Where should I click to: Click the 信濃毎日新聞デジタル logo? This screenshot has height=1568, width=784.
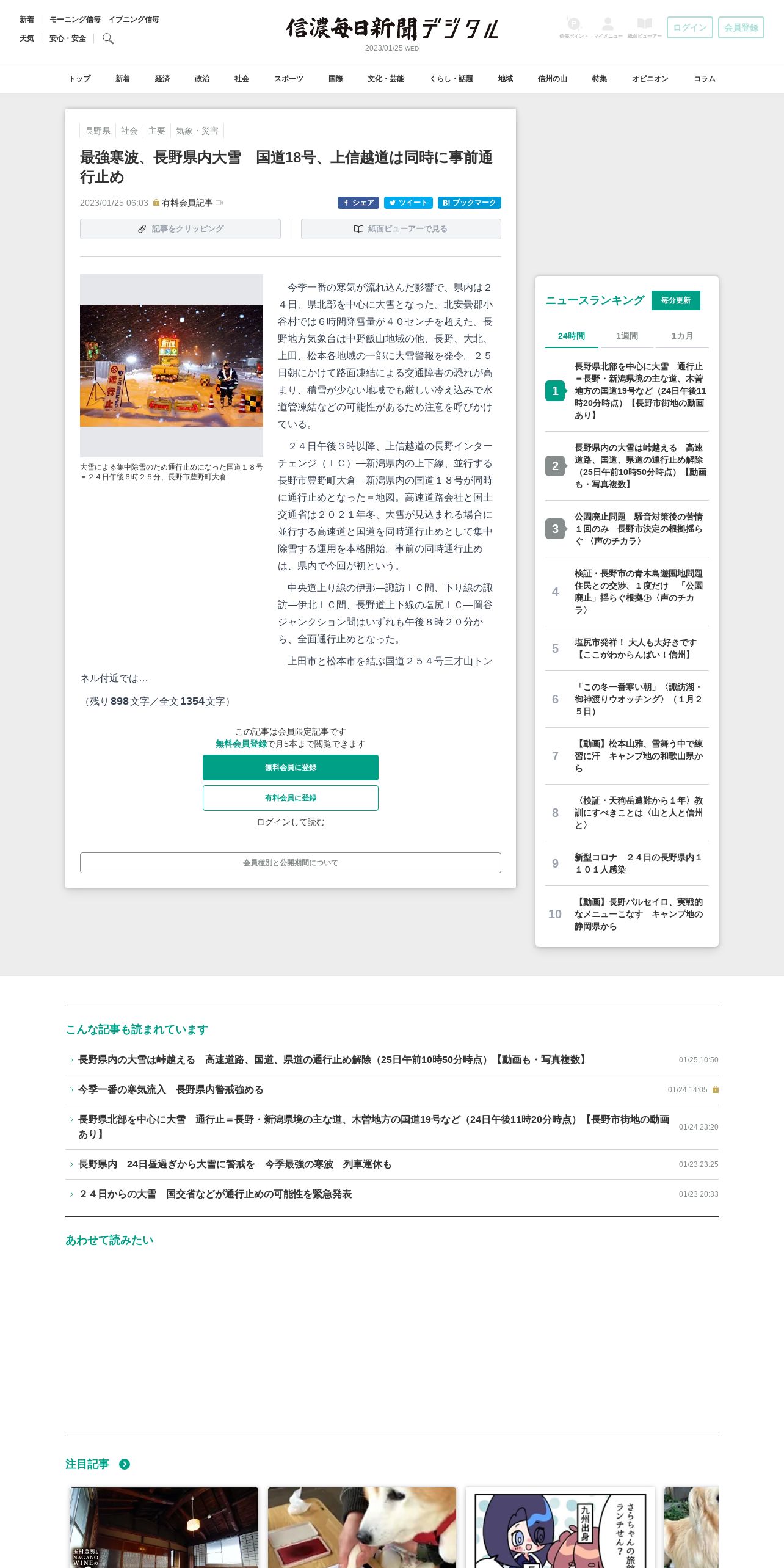[x=392, y=29]
